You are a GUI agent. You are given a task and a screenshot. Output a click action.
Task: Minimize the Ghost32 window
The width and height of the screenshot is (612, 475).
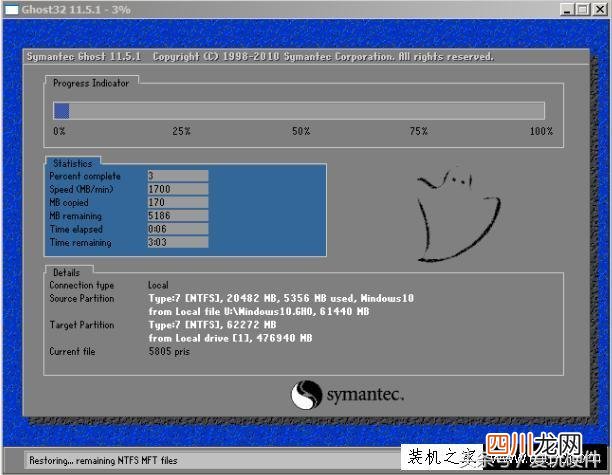click(x=566, y=9)
